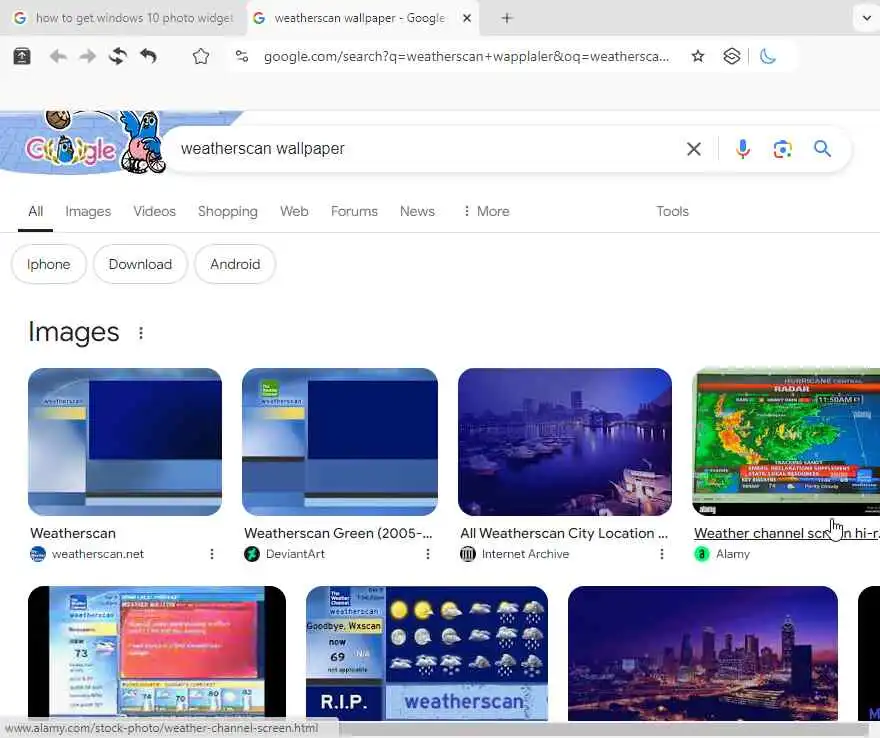Screen dimensions: 880x738
Task: Go back to previous page
Action: 58,56
